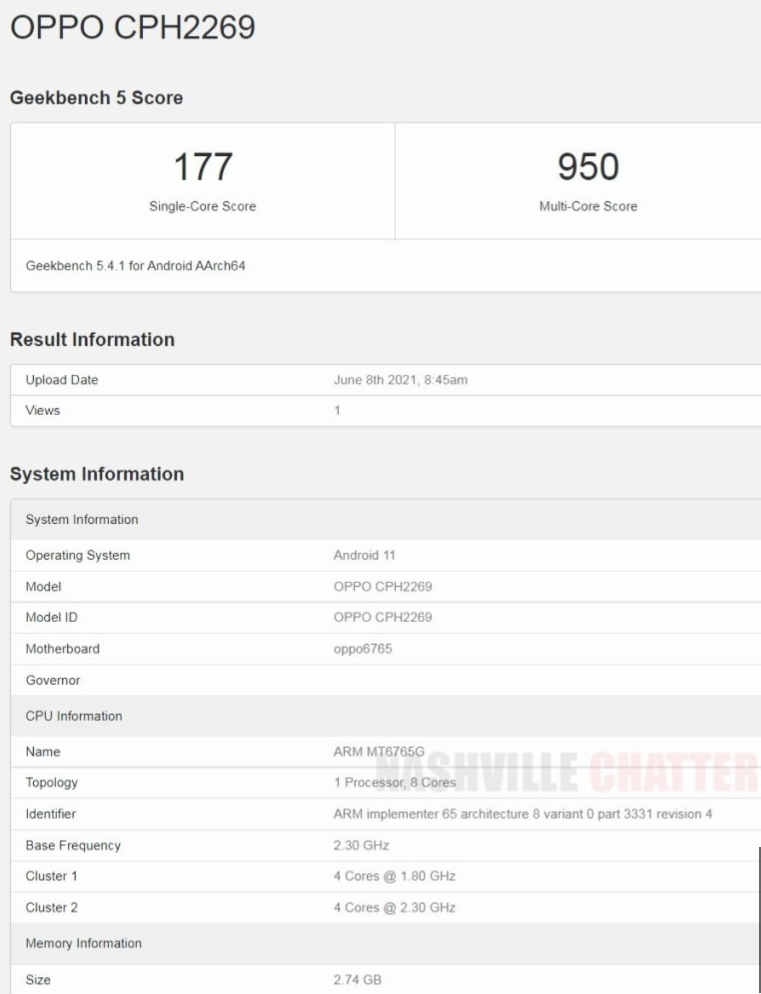
Task: Select the ARM MT6765G processor name
Action: coord(379,752)
